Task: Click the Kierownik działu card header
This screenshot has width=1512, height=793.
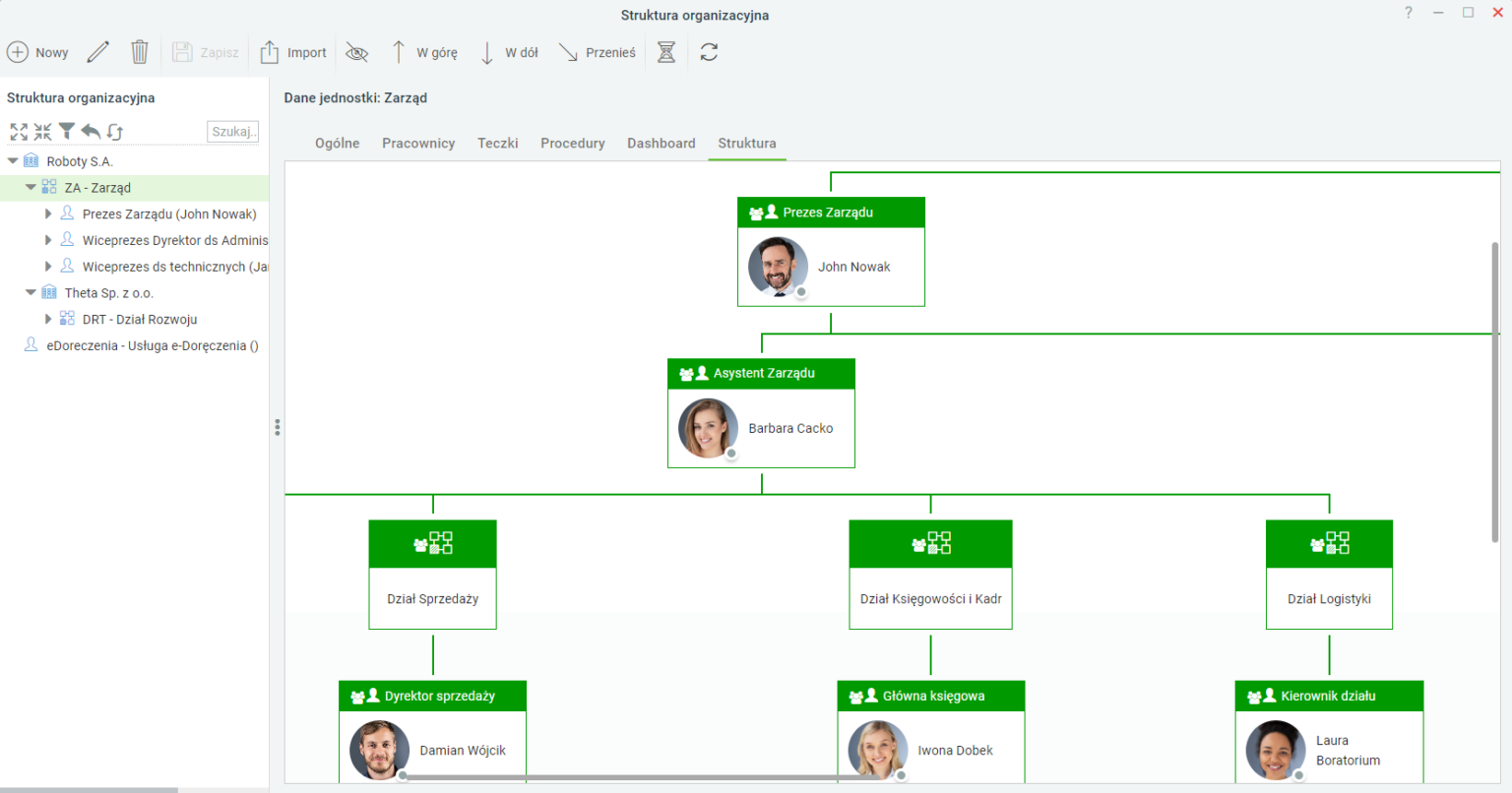Action: tap(1330, 696)
